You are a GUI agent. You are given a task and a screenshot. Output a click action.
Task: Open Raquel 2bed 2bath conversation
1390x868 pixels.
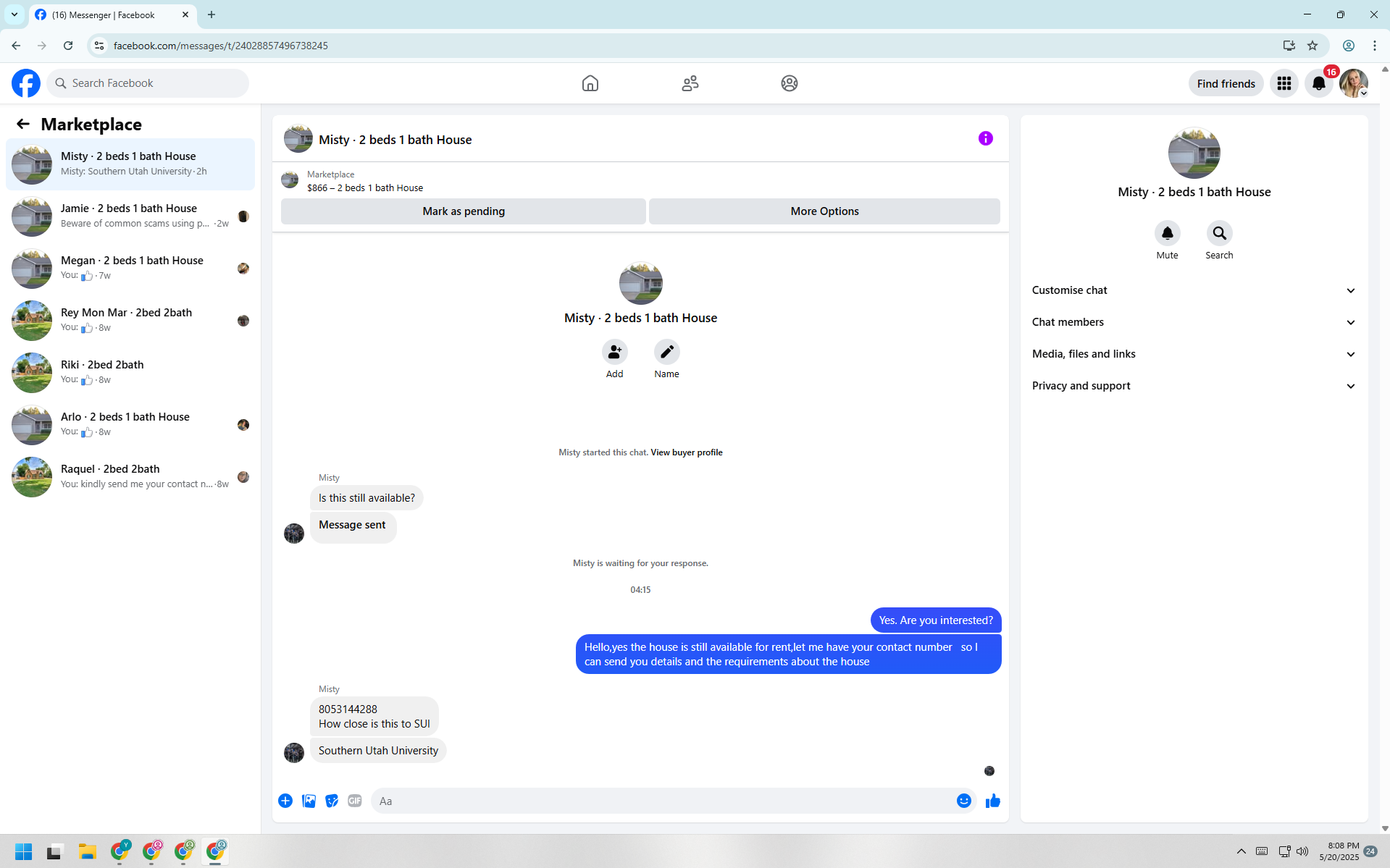130,477
